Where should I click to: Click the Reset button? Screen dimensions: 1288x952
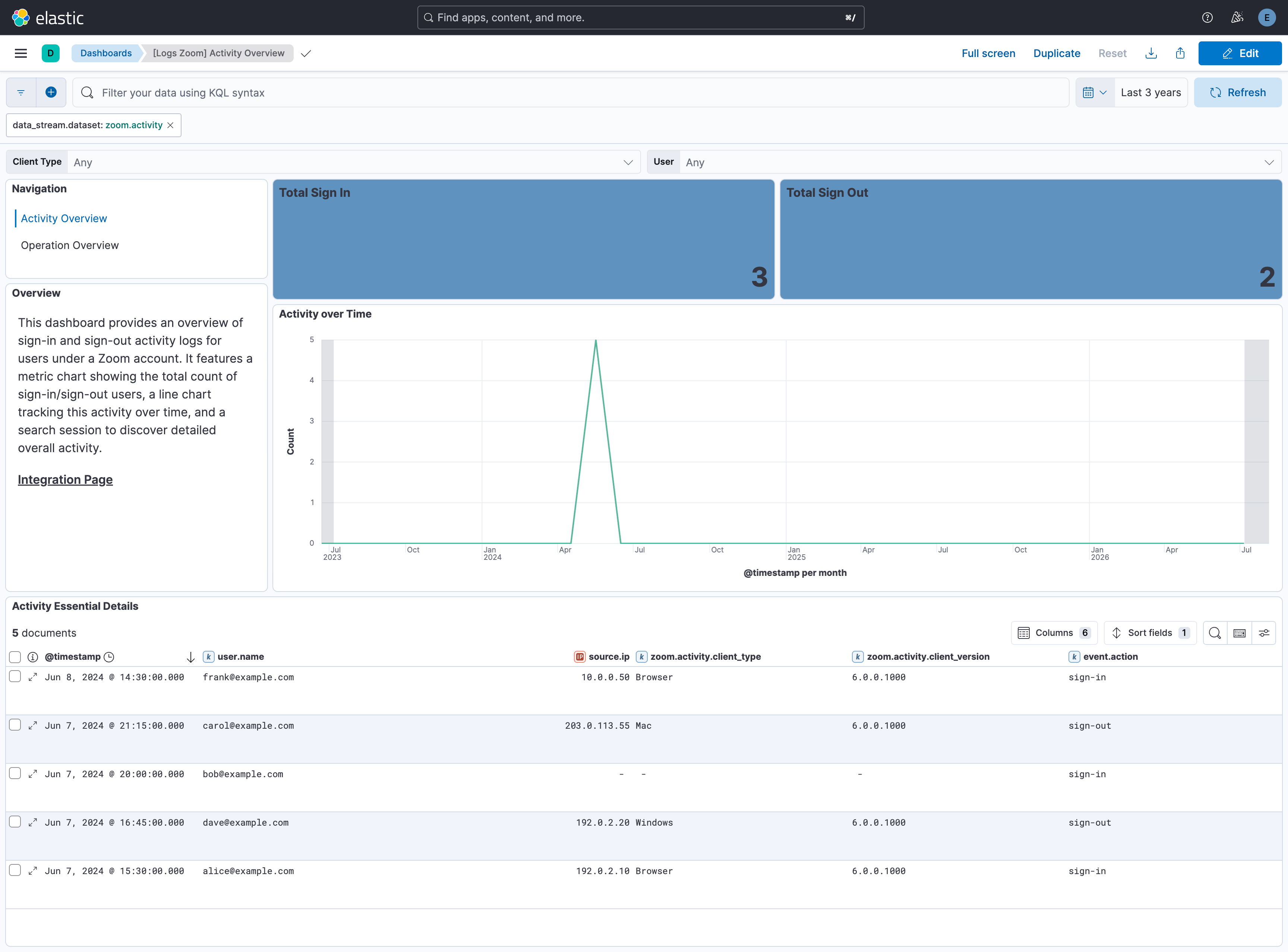coord(1112,53)
